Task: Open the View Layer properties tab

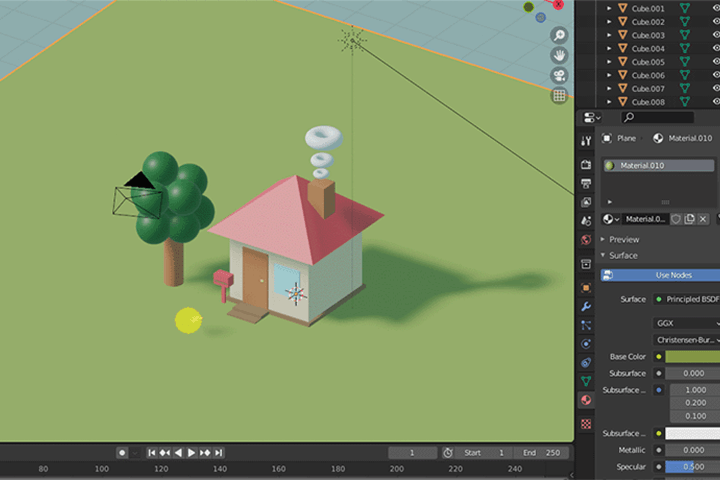Action: pyautogui.click(x=586, y=202)
